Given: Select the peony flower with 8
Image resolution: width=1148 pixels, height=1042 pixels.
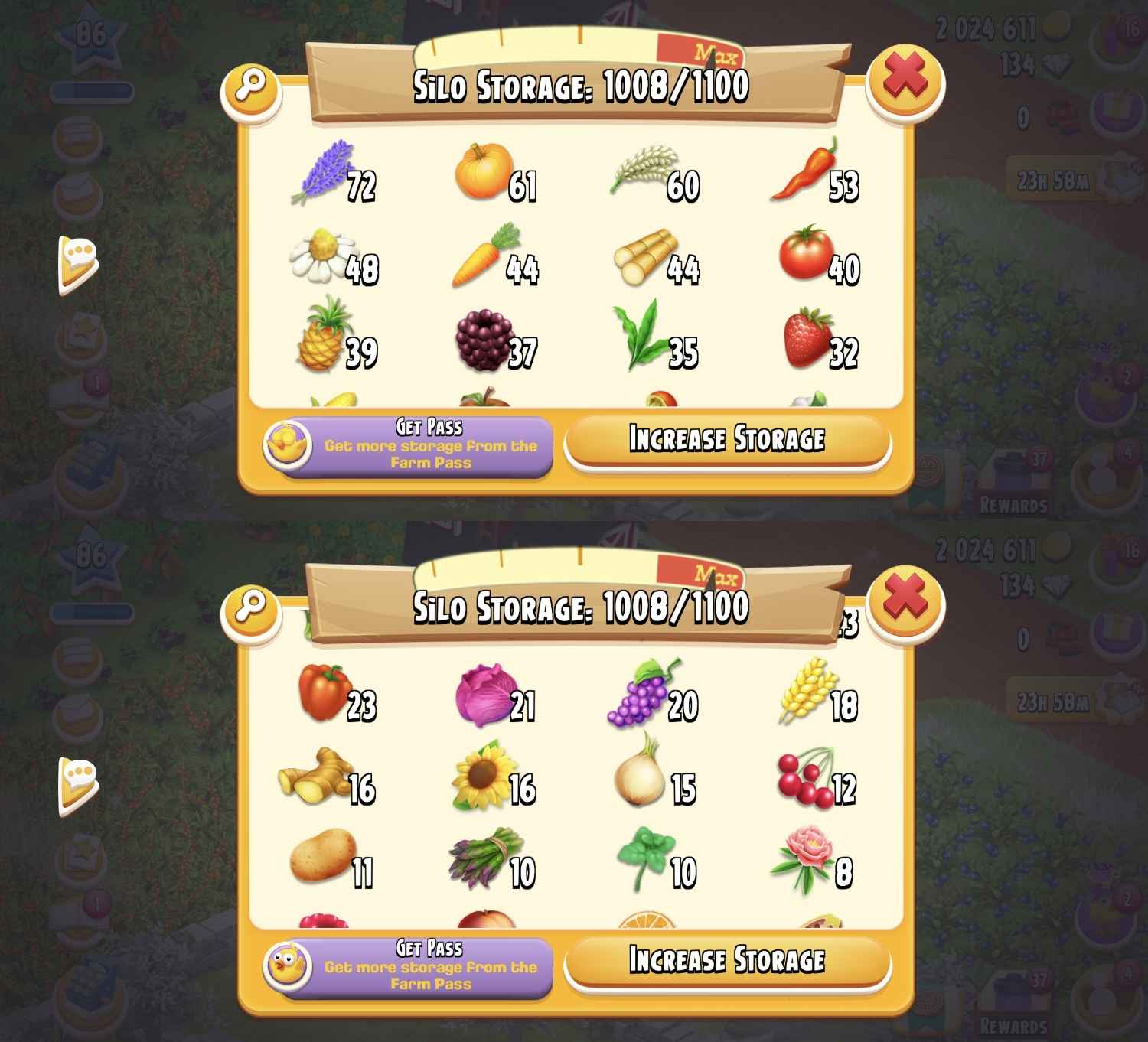Looking at the screenshot, I should [x=811, y=859].
